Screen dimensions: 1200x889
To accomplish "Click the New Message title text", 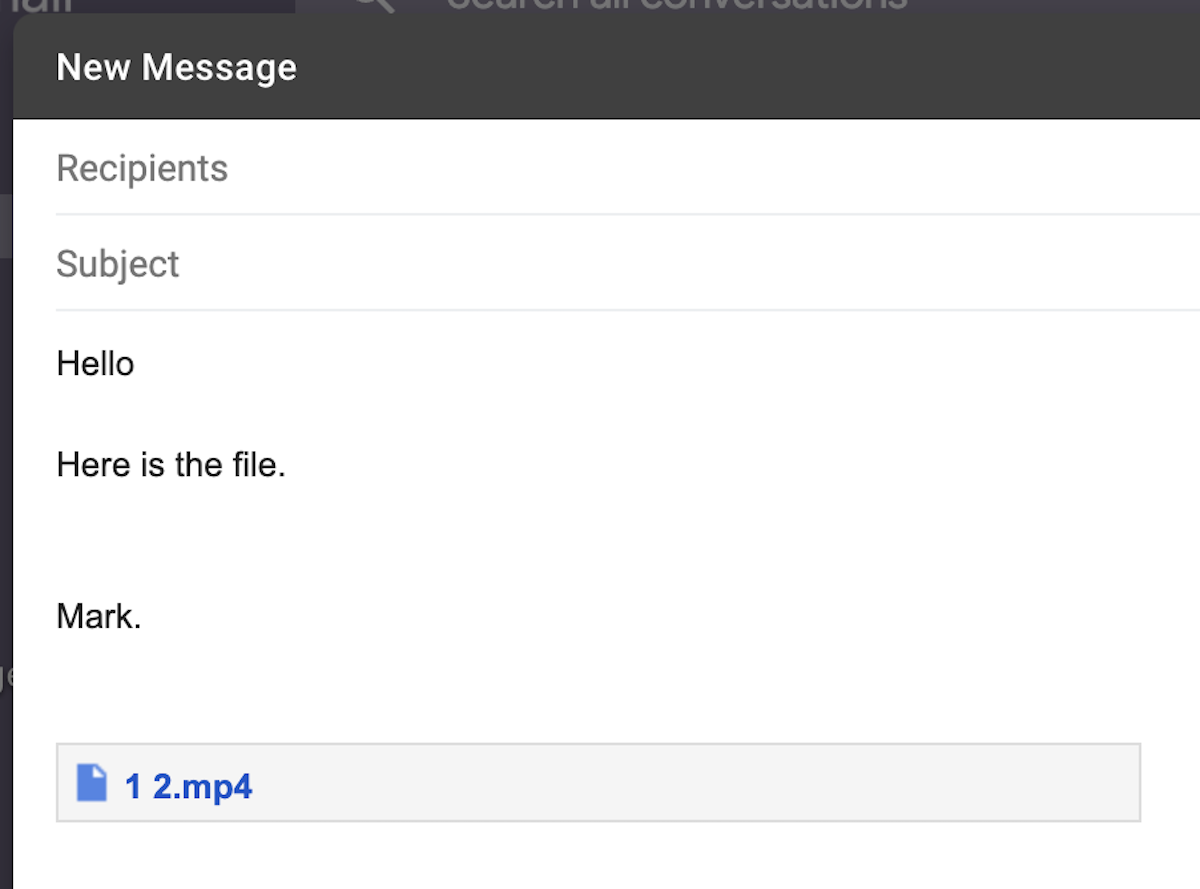I will 176,68.
